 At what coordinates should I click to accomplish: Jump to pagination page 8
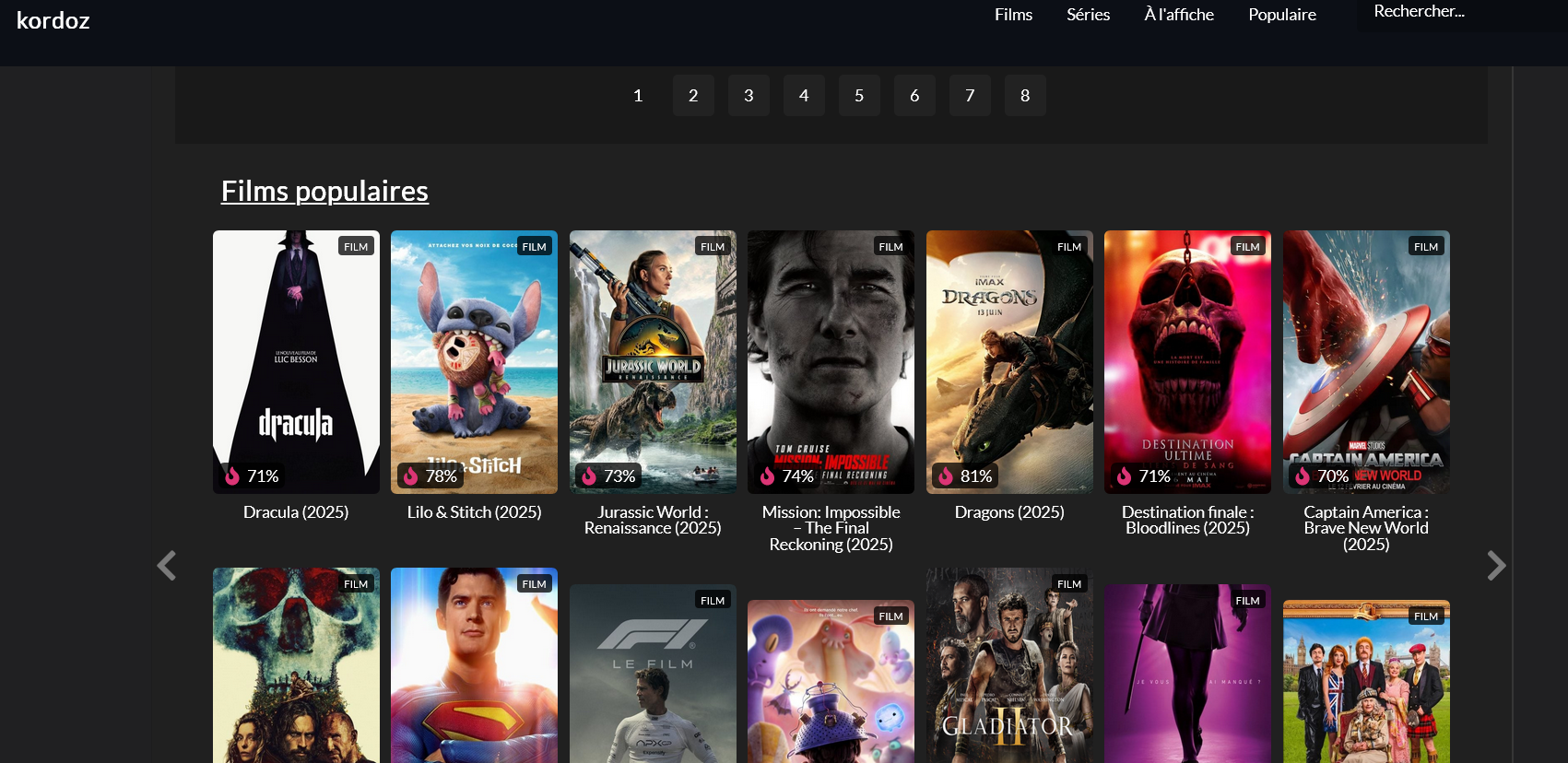coord(1025,95)
